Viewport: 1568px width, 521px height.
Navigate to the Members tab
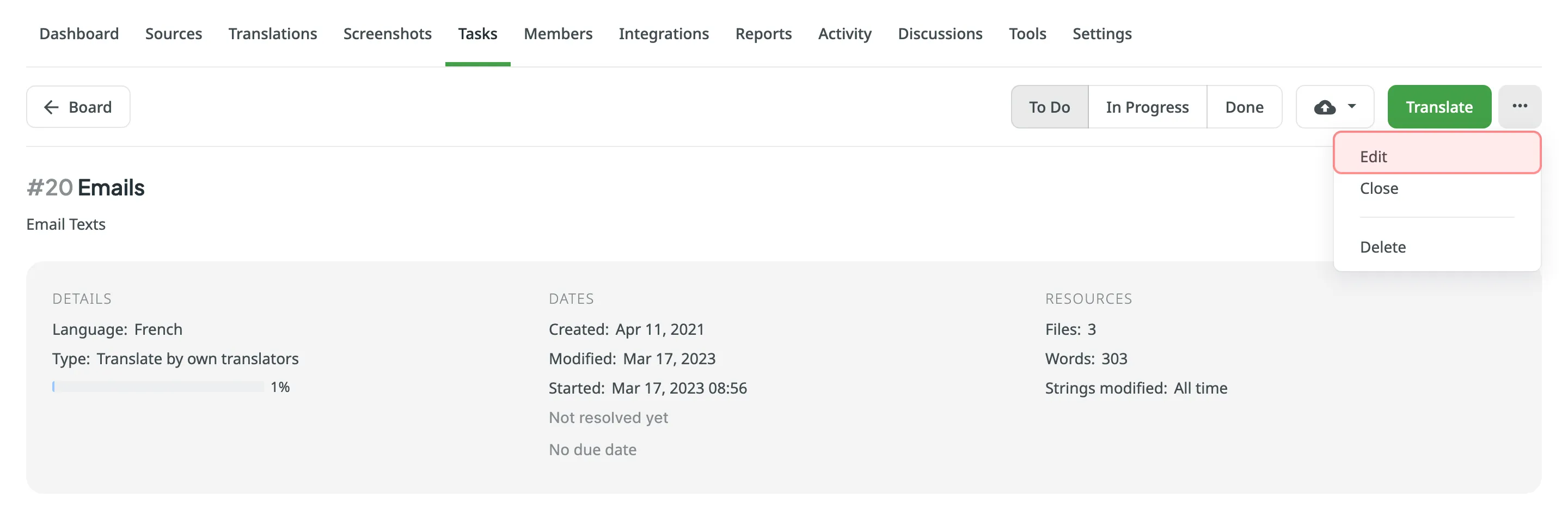tap(558, 33)
